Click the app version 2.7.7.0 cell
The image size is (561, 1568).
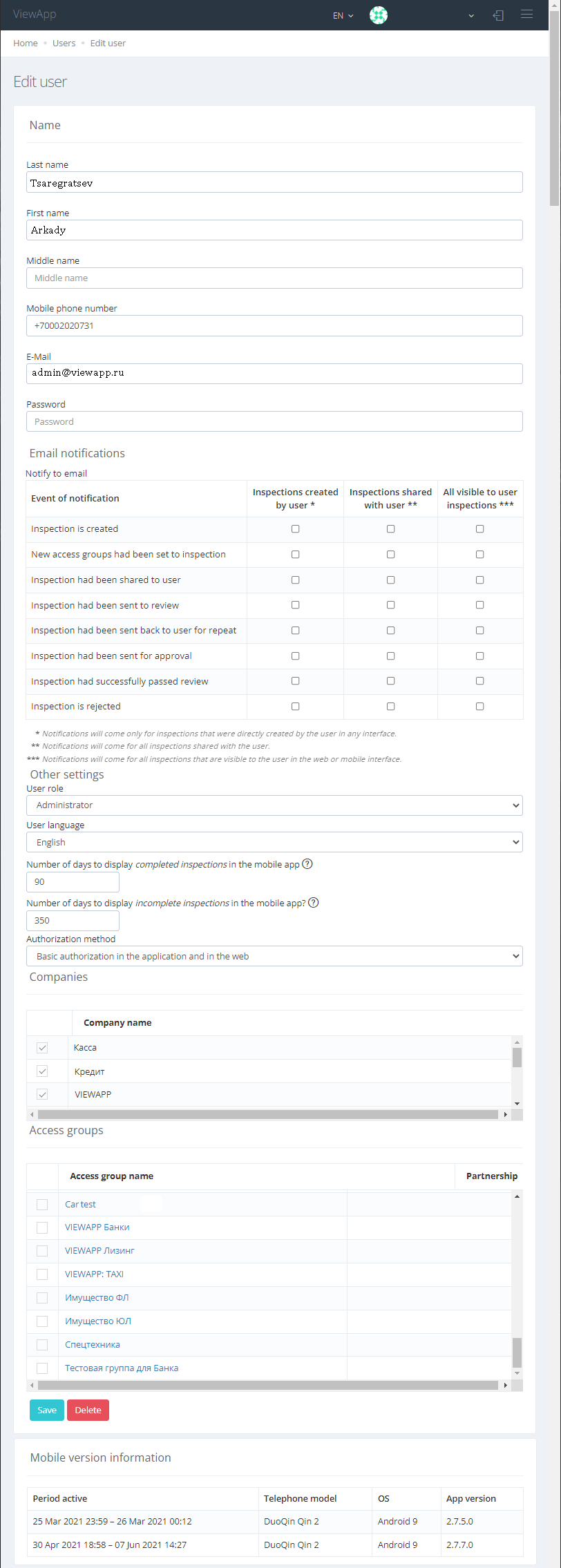pos(482,1545)
